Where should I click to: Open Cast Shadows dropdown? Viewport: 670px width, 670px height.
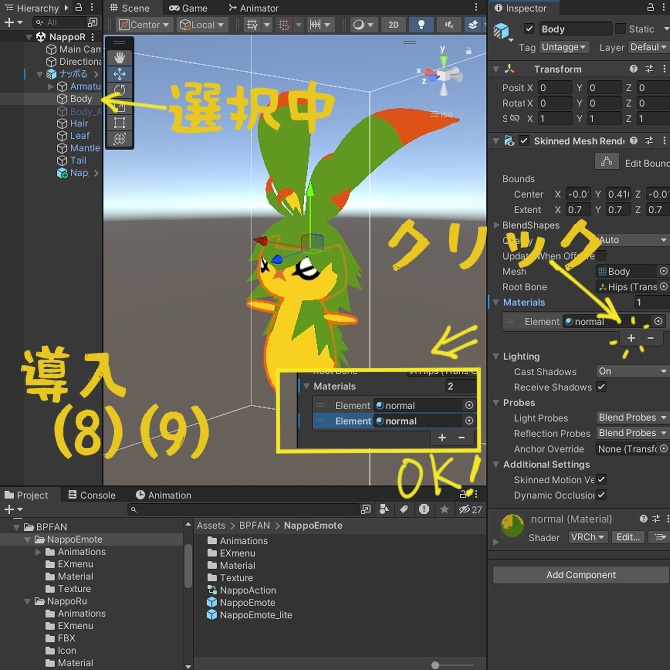pyautogui.click(x=632, y=371)
